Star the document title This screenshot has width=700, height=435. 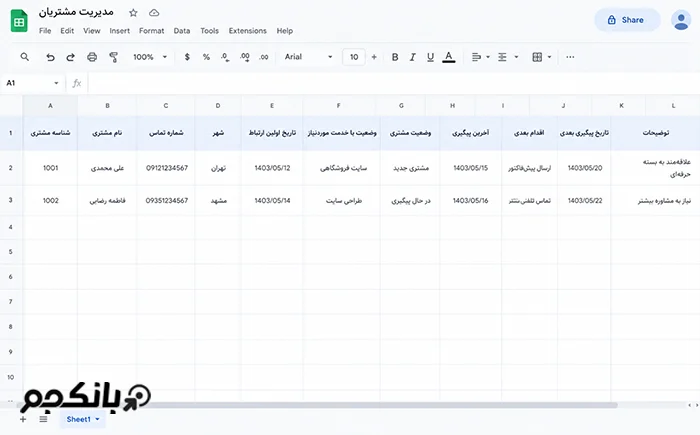133,13
